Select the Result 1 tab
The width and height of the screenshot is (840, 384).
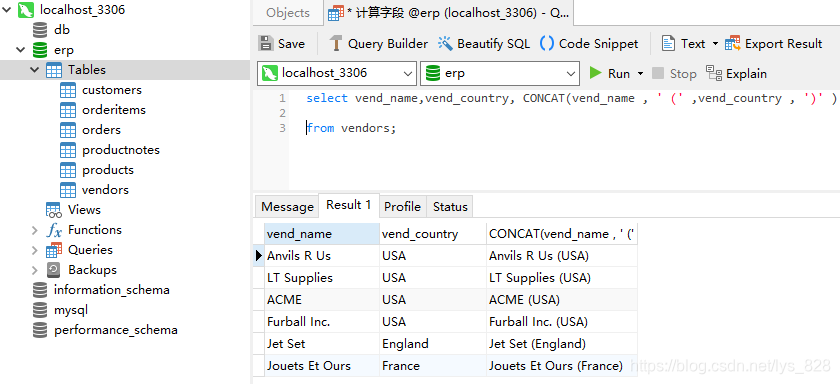point(349,205)
